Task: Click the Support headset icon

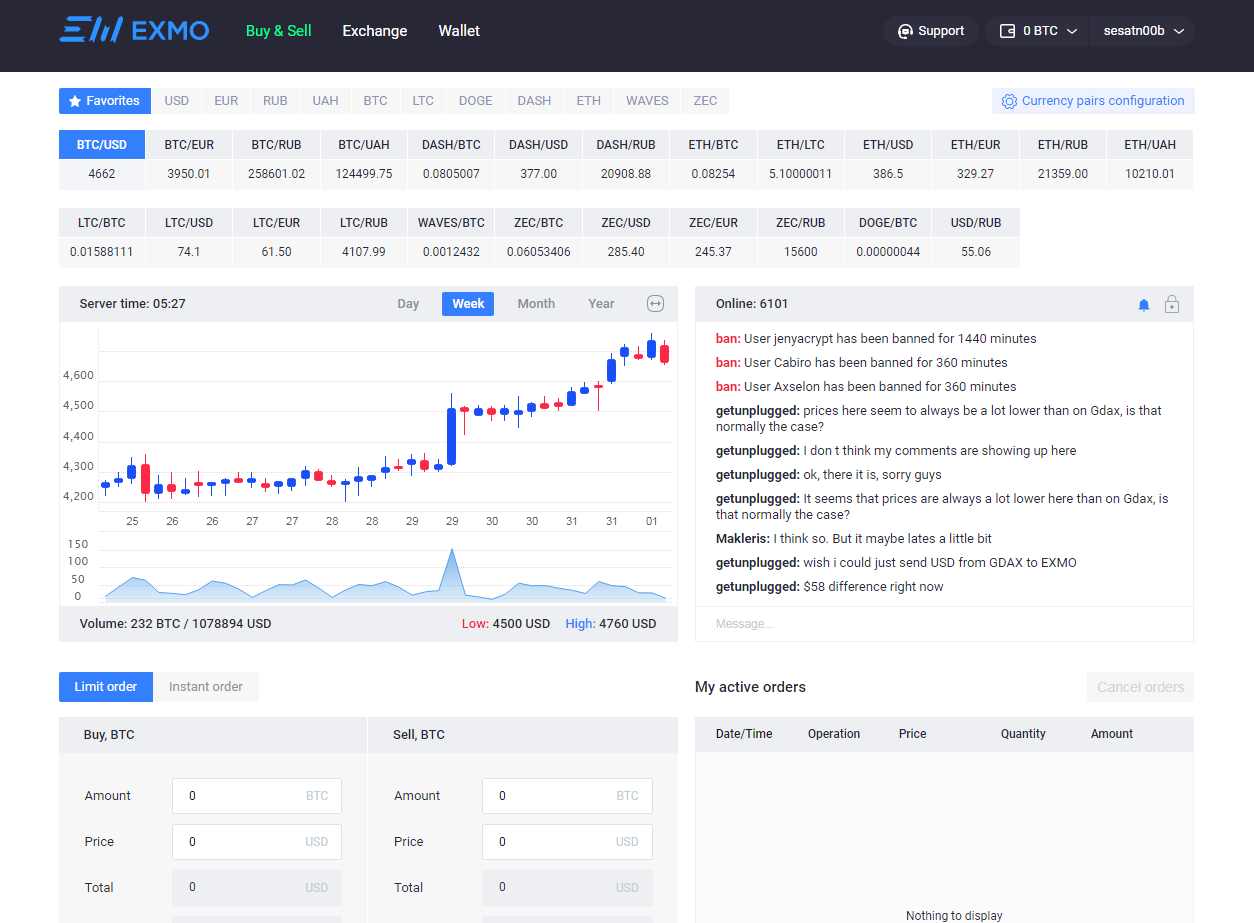Action: point(906,31)
